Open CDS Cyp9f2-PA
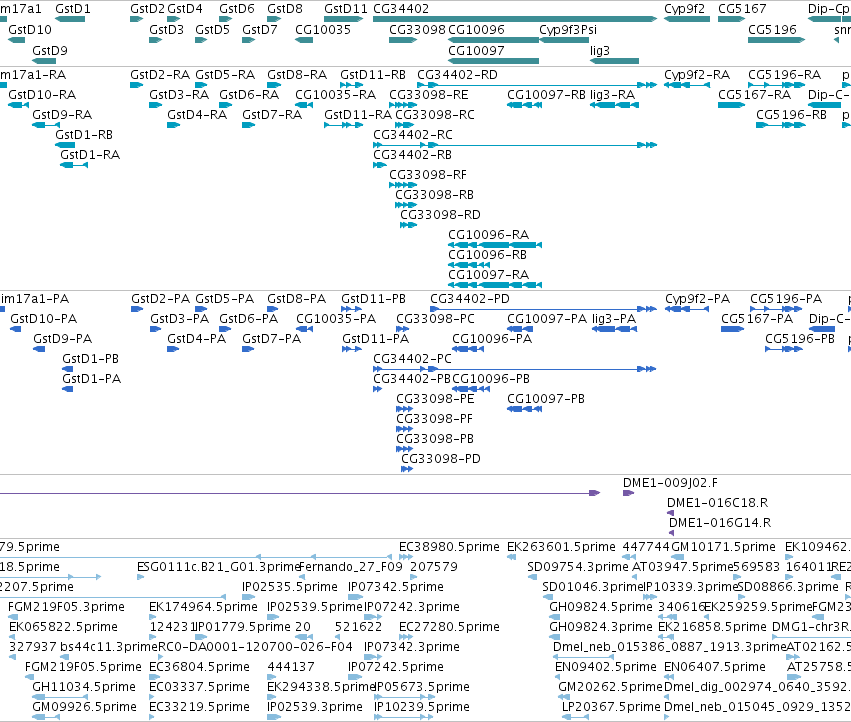 [697, 299]
